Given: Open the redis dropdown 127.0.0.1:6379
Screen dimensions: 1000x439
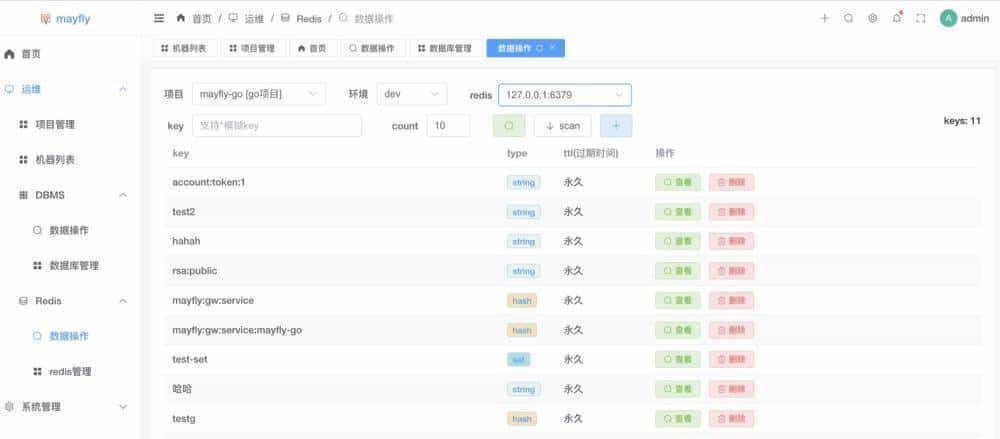Looking at the screenshot, I should coord(564,94).
